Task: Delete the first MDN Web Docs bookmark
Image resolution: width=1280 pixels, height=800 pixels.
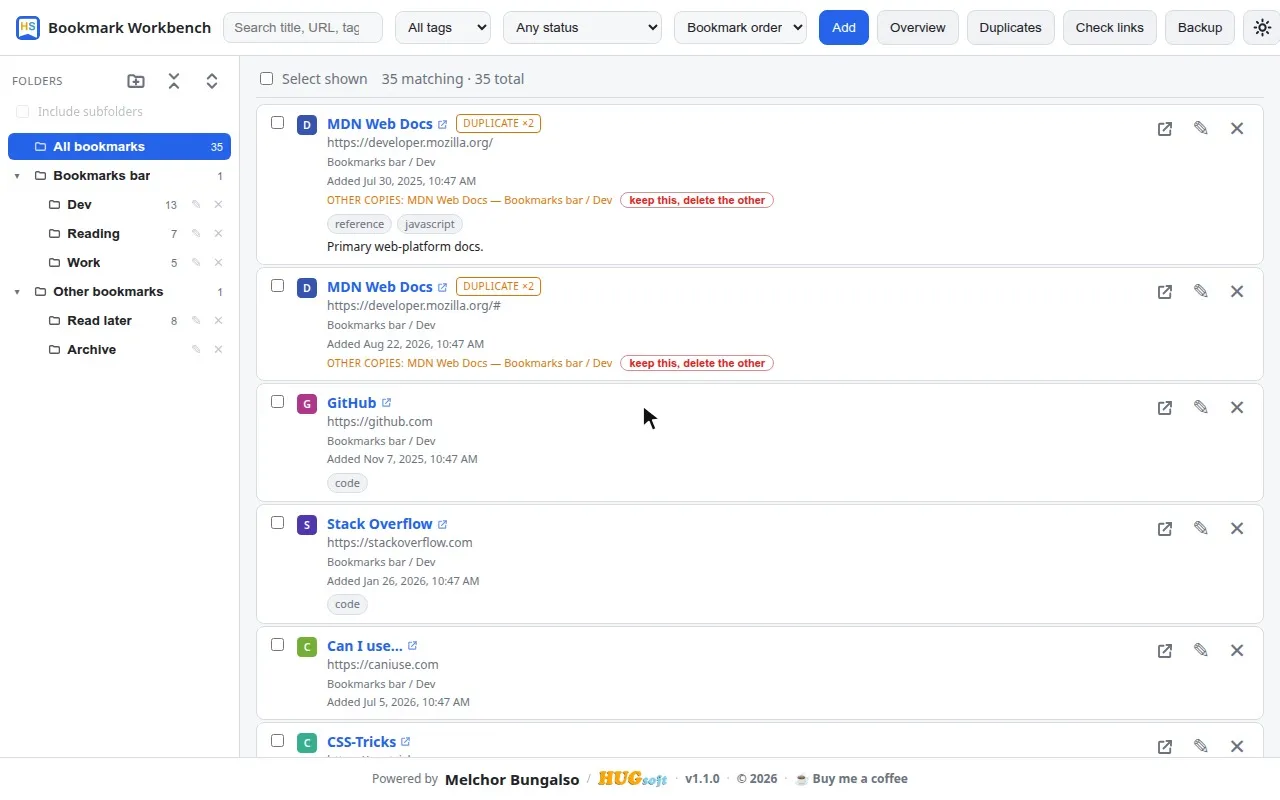Action: 1237,129
